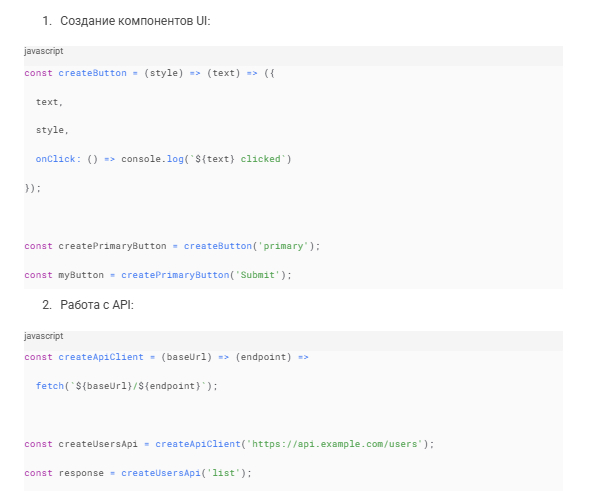
Task: Click the heading 'Работа с API'
Action: pyautogui.click(x=97, y=305)
